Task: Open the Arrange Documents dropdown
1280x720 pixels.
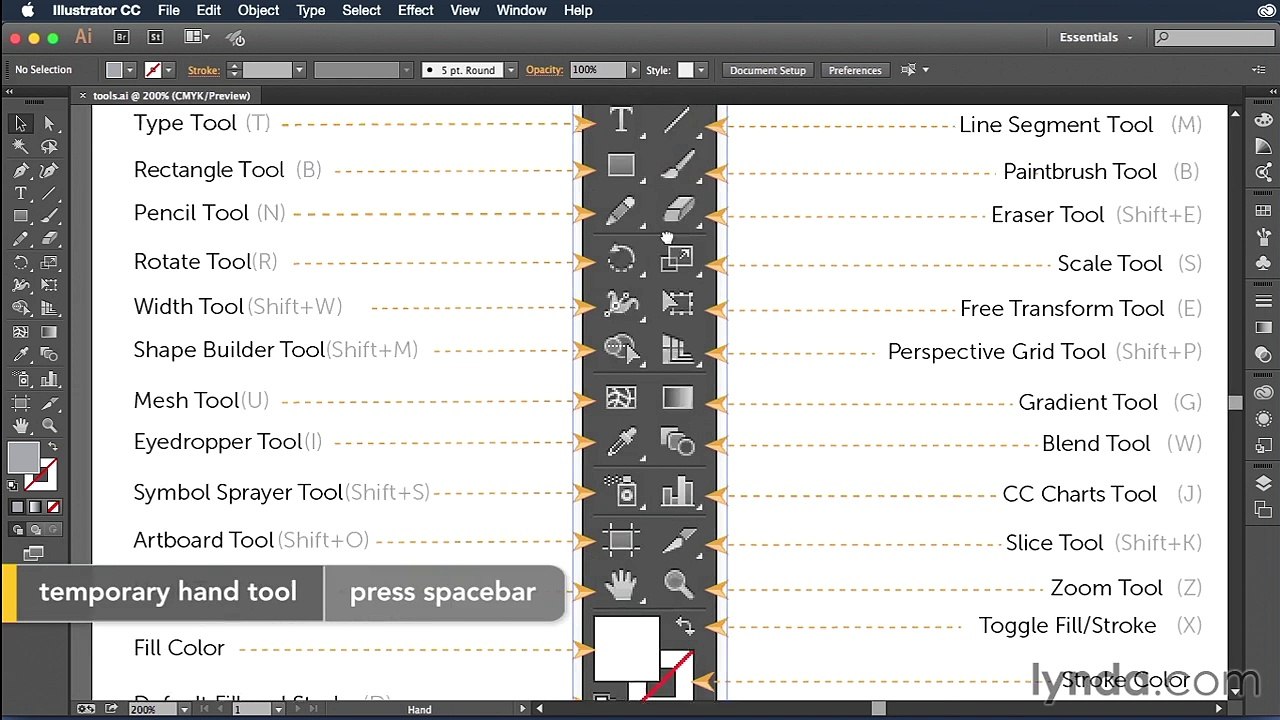Action: point(197,37)
